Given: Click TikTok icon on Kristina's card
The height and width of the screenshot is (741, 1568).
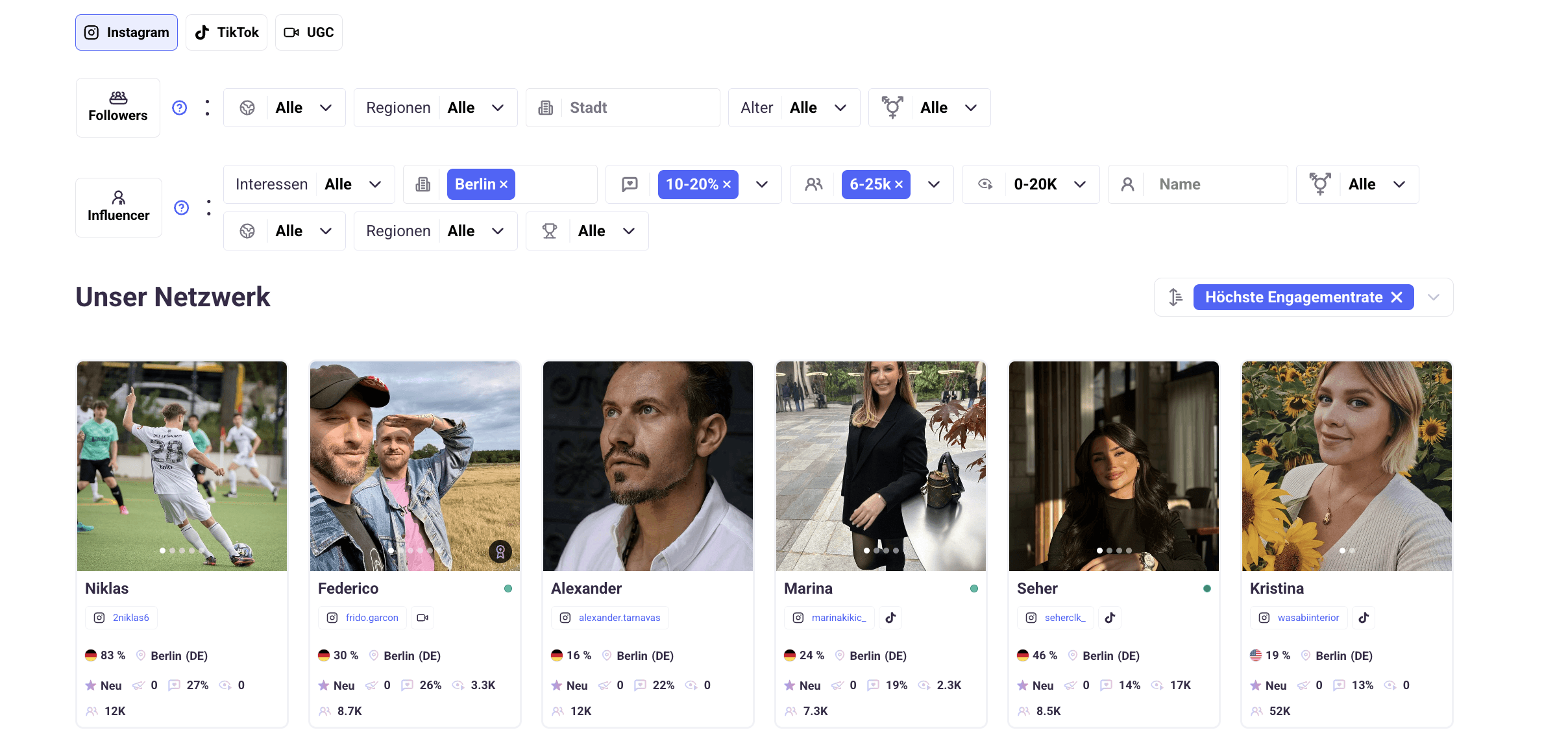Looking at the screenshot, I should (x=1364, y=618).
